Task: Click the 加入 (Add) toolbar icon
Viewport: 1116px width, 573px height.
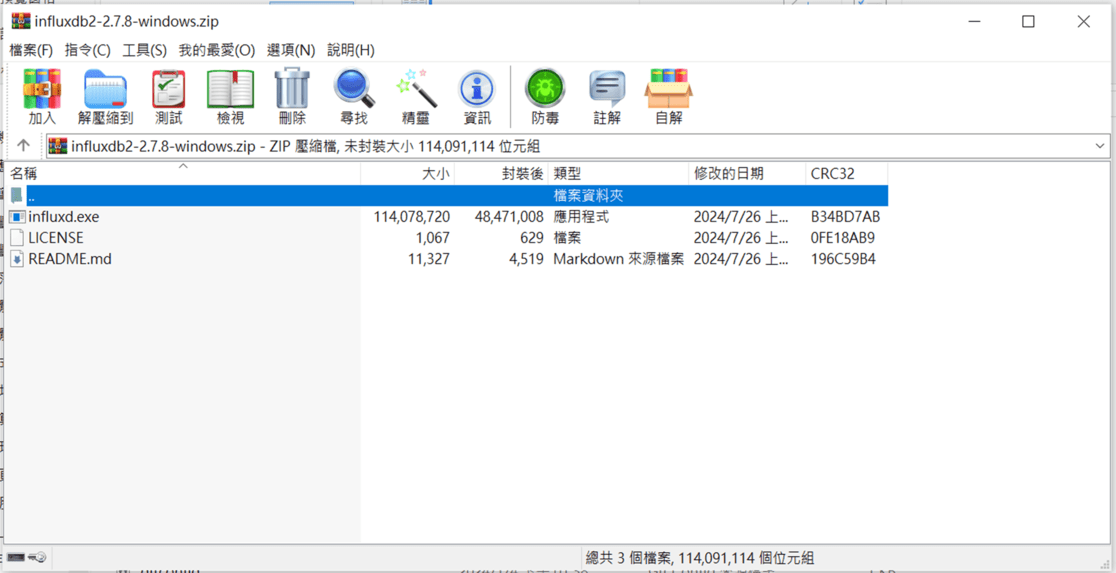Action: pos(41,88)
